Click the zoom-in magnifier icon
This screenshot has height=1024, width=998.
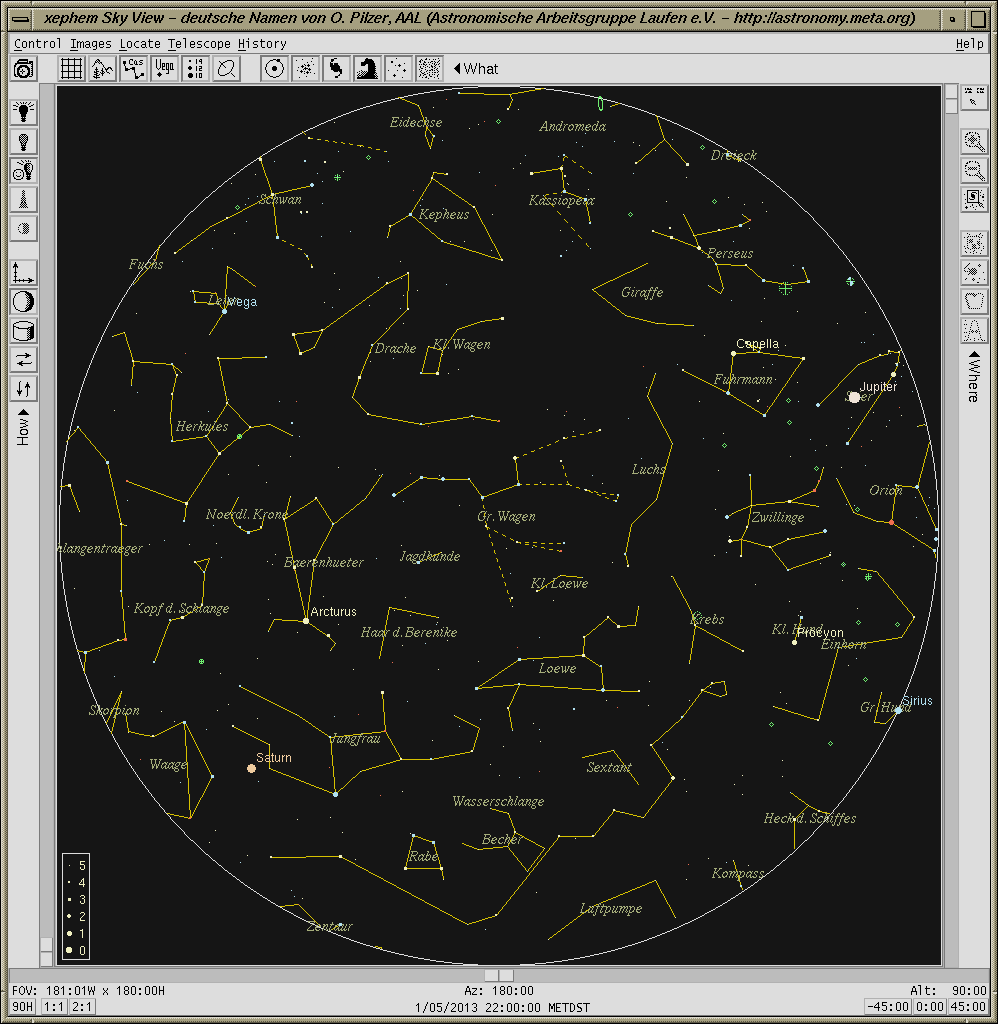pyautogui.click(x=974, y=142)
